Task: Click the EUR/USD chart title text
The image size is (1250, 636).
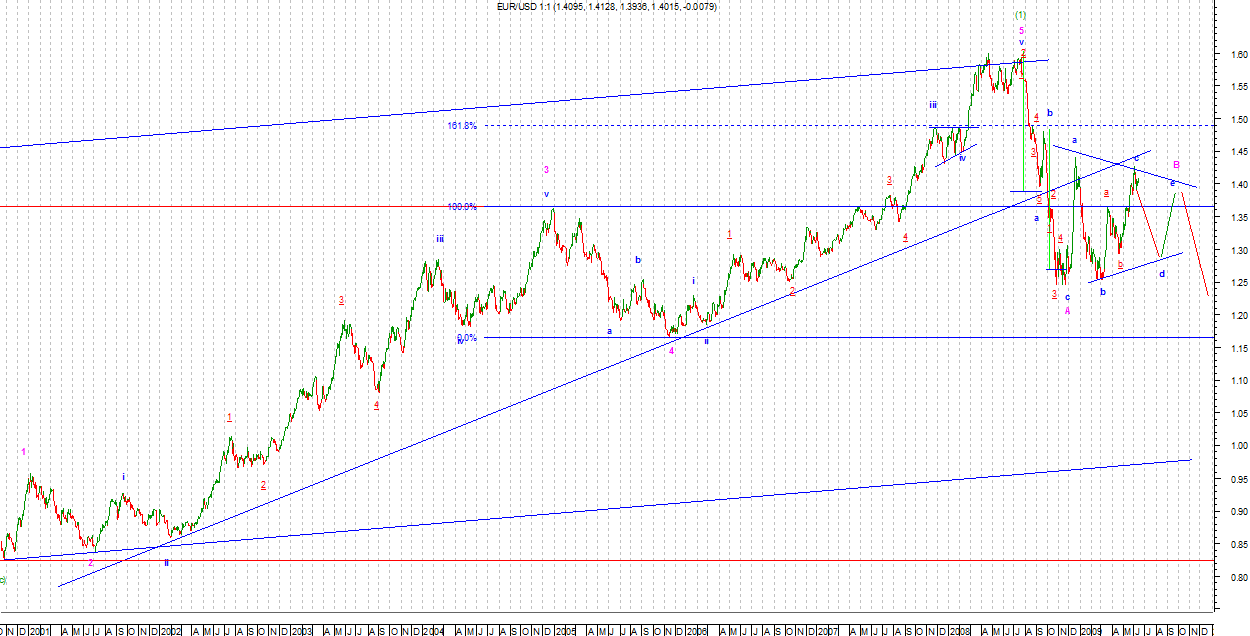Action: pyautogui.click(x=606, y=7)
